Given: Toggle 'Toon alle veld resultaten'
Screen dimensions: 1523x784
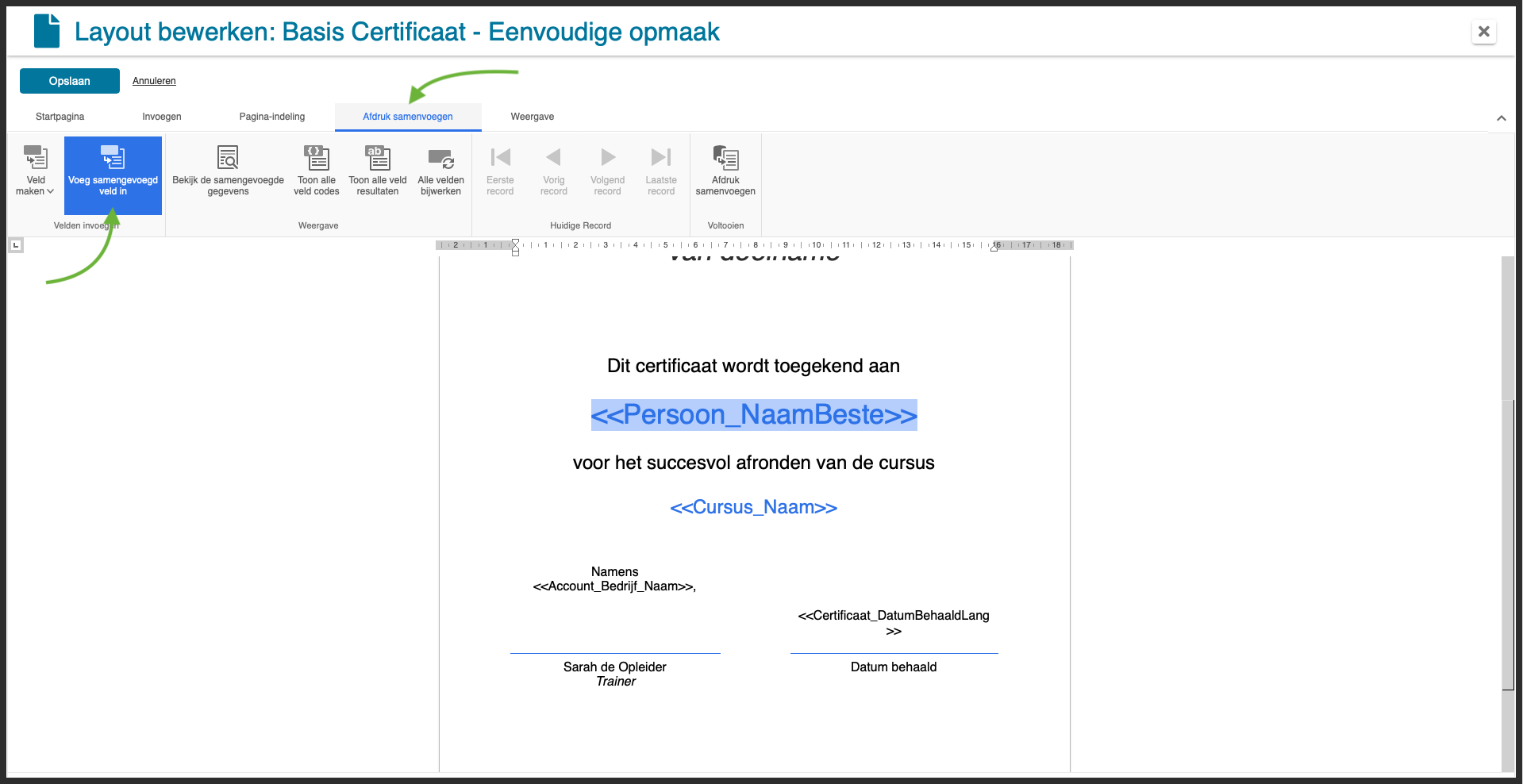Looking at the screenshot, I should pyautogui.click(x=377, y=169).
